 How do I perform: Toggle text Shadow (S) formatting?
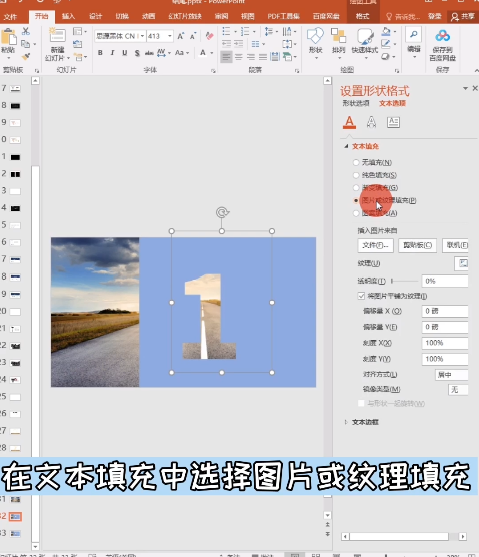137,53
